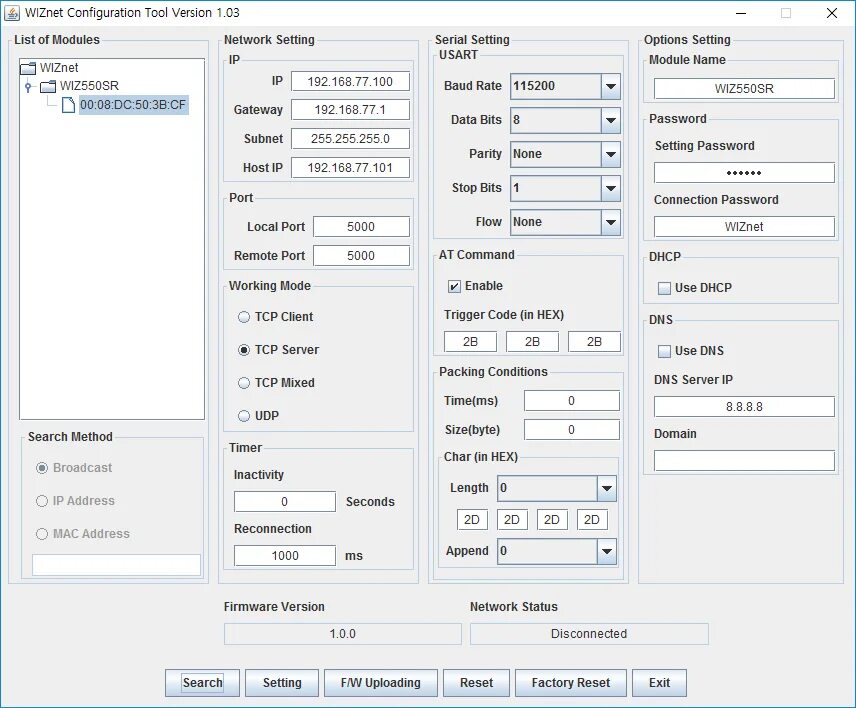Click the Subnet field 255.255.255.0

350,139
